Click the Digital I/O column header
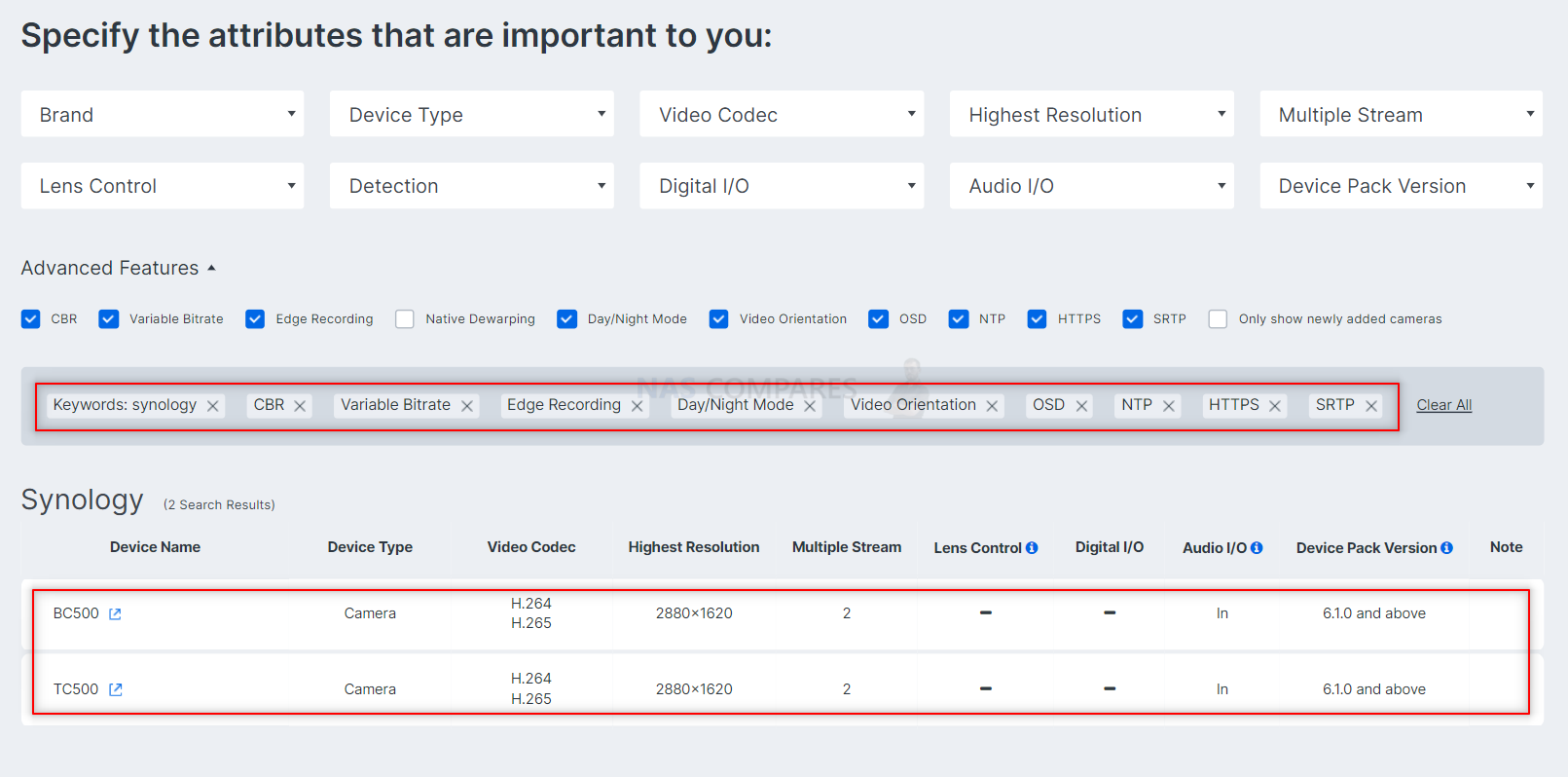 point(1110,547)
